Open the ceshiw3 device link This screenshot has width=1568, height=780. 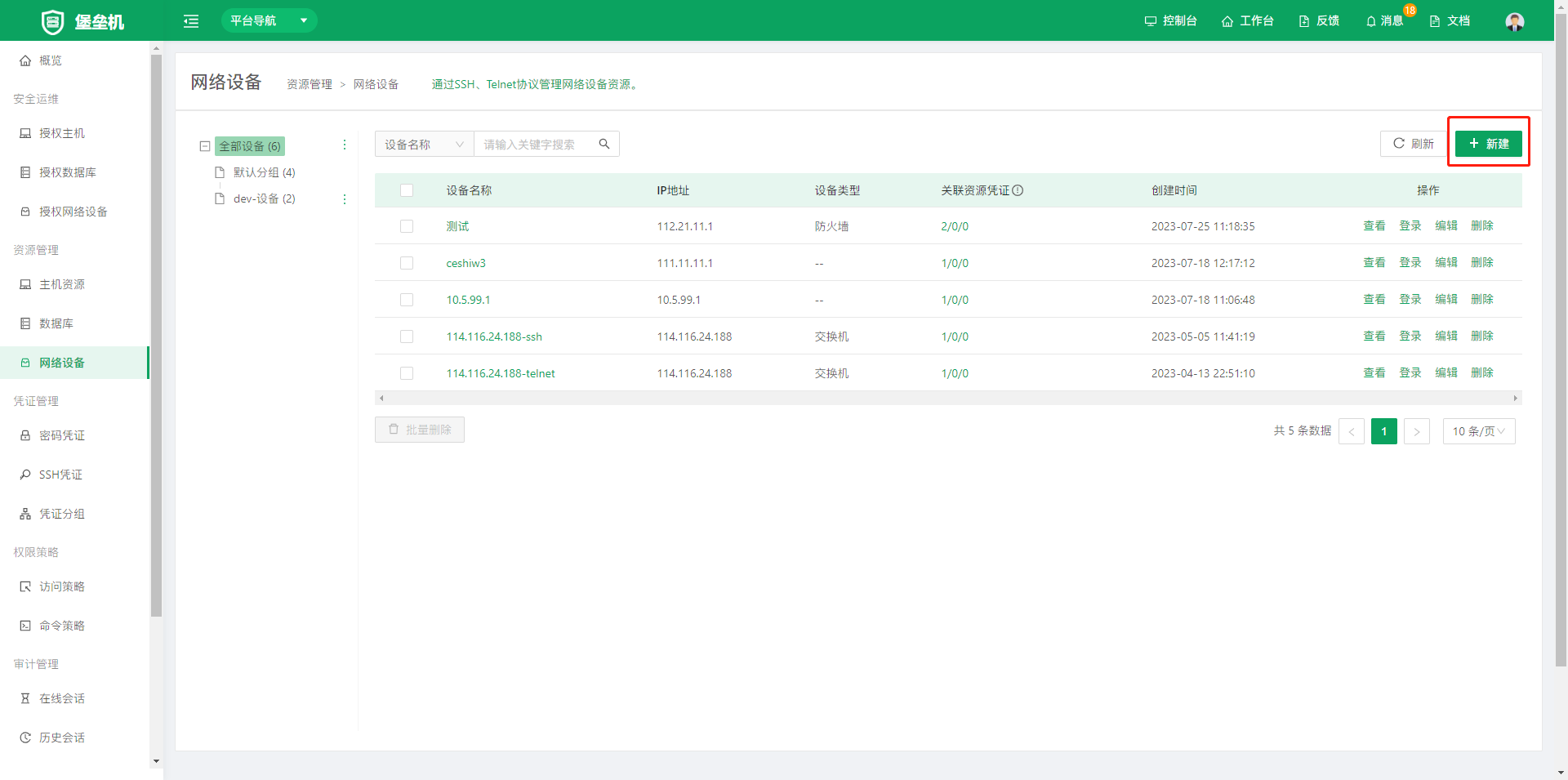(465, 263)
